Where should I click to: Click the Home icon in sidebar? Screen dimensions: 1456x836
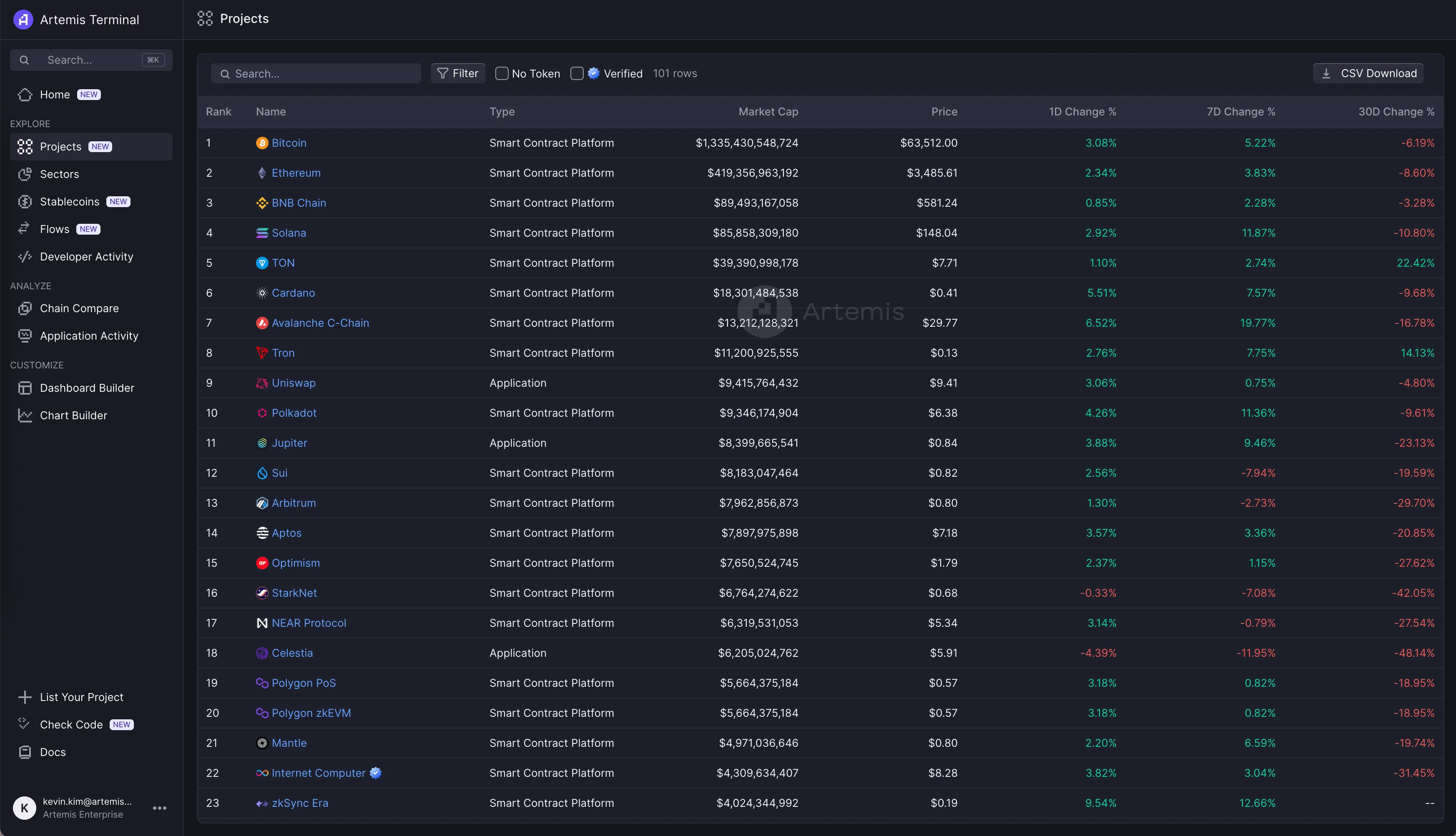click(25, 94)
